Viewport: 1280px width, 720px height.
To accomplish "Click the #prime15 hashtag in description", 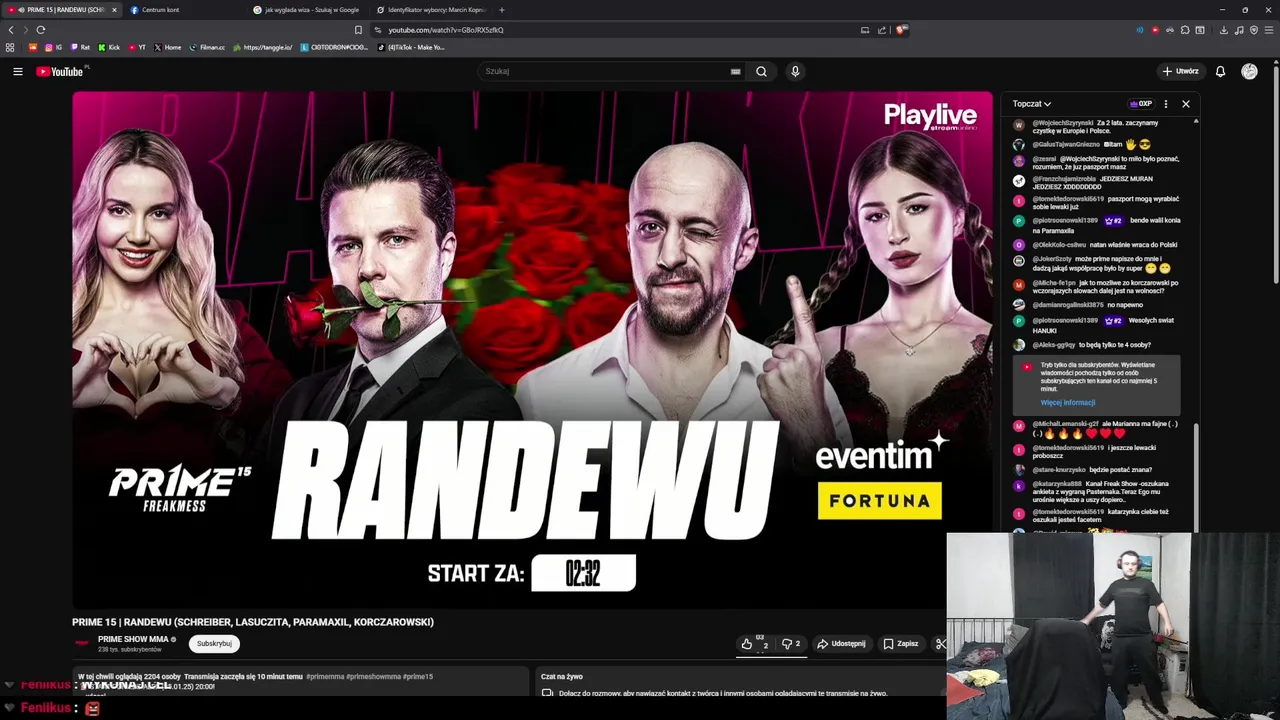I will click(418, 677).
